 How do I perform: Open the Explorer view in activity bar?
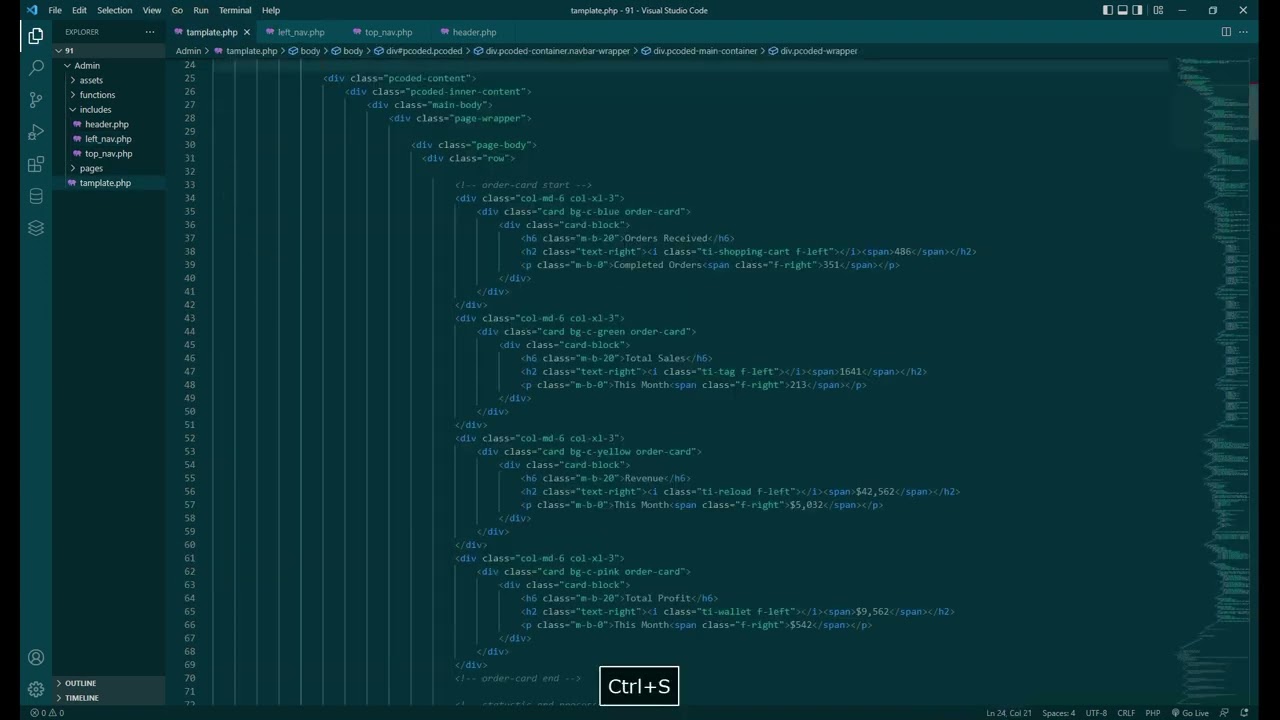(x=36, y=36)
